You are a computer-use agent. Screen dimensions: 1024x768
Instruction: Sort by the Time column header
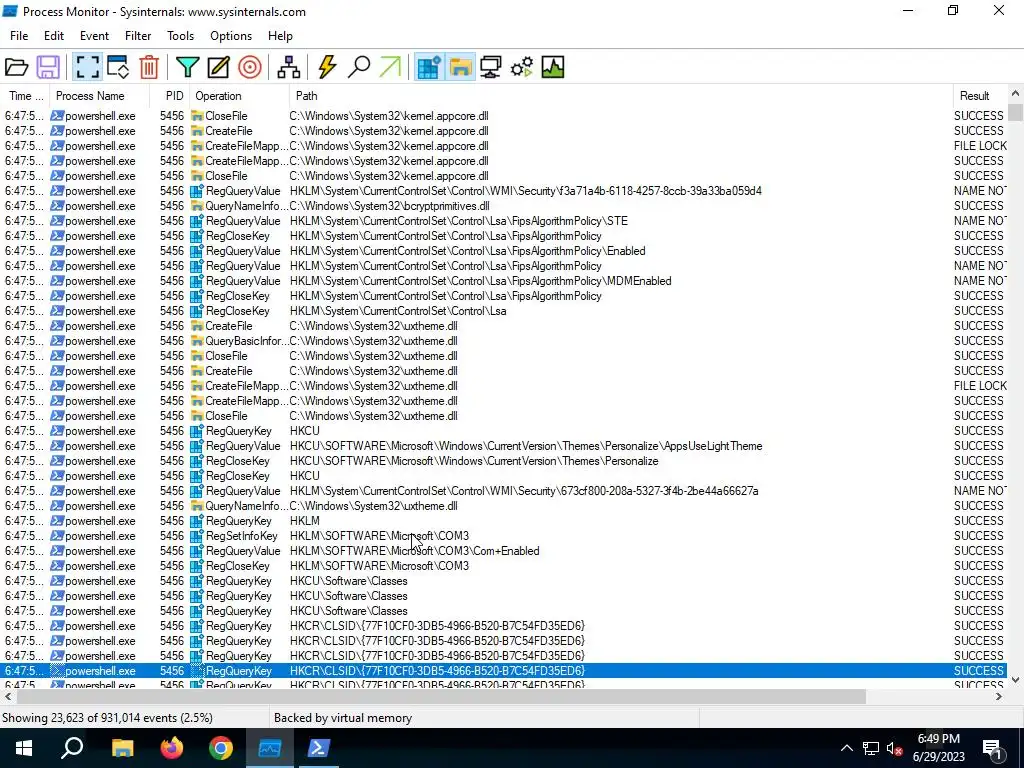[25, 96]
